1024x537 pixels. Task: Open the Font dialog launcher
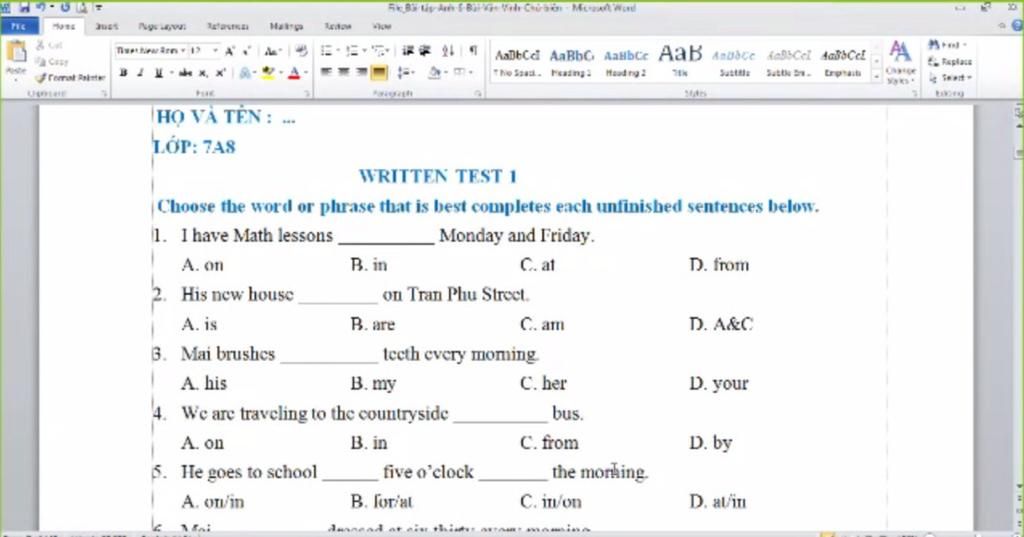pos(306,94)
